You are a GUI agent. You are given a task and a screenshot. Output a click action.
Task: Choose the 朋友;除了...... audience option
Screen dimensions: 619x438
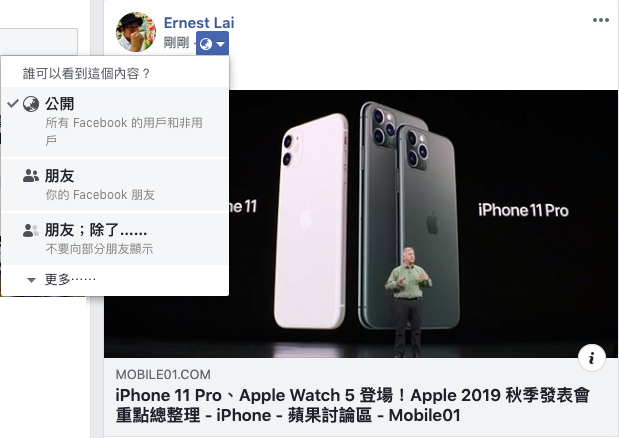click(x=115, y=239)
